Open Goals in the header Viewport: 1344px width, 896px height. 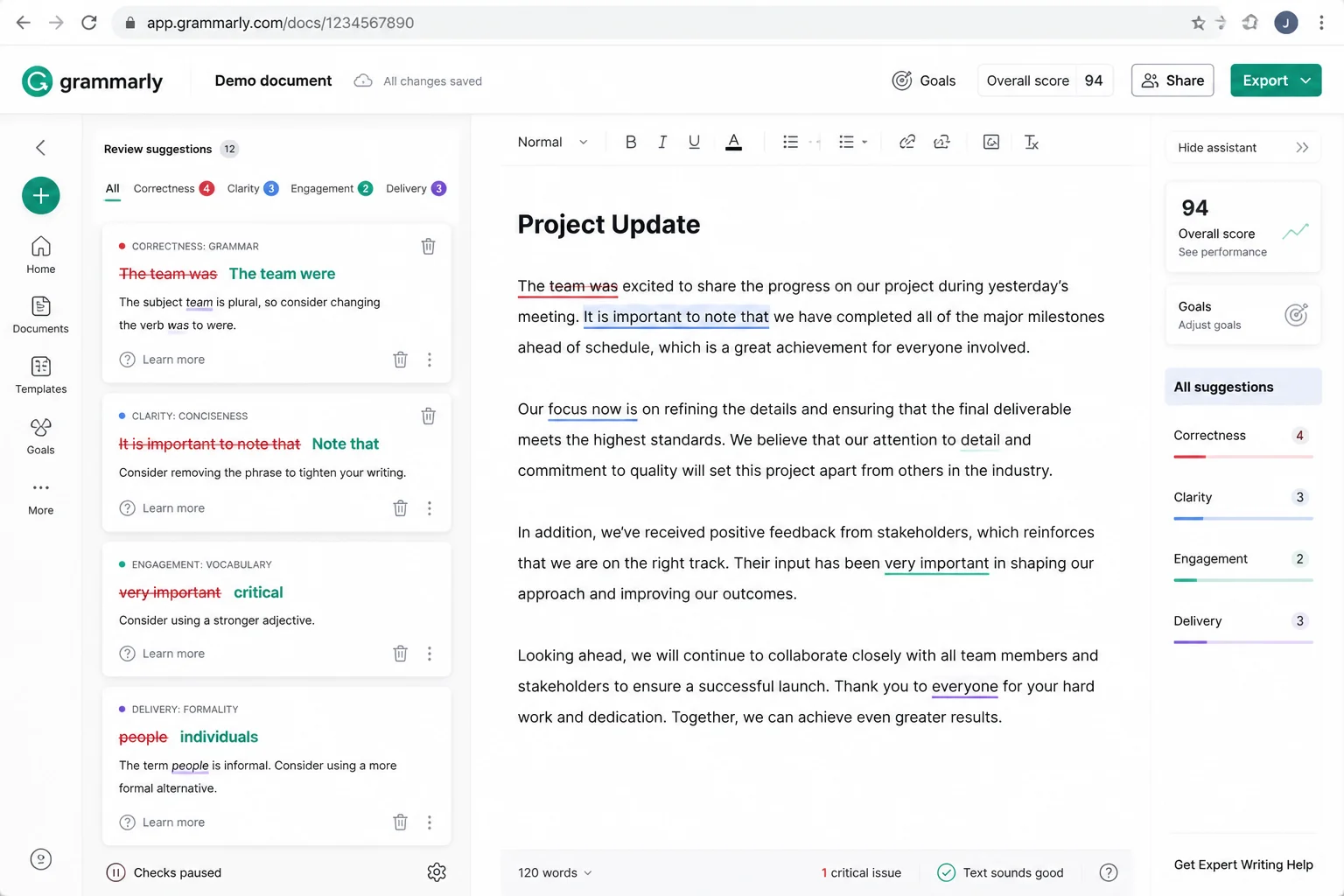point(923,80)
